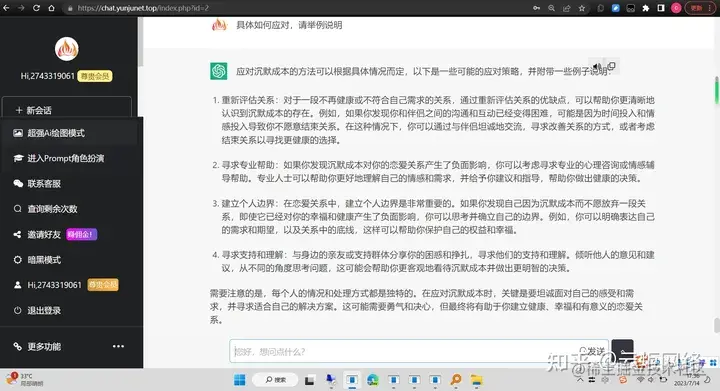Click the chat.yunjunet.top address bar
The height and width of the screenshot is (391, 720).
pos(294,8)
